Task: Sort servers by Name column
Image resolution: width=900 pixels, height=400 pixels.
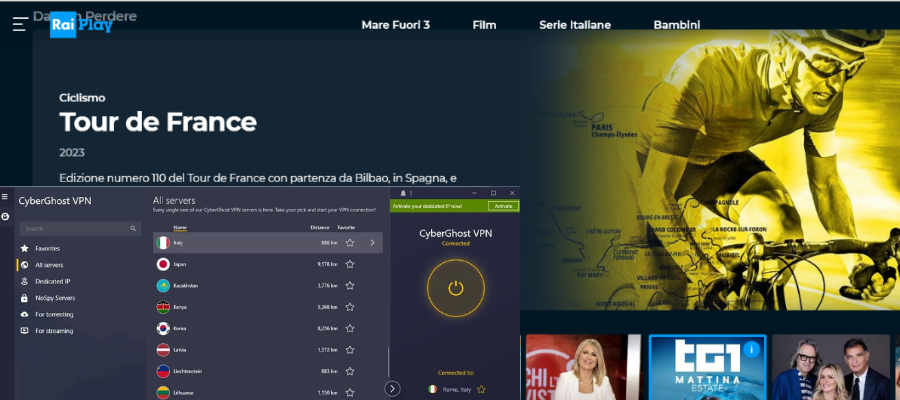Action: click(x=180, y=228)
